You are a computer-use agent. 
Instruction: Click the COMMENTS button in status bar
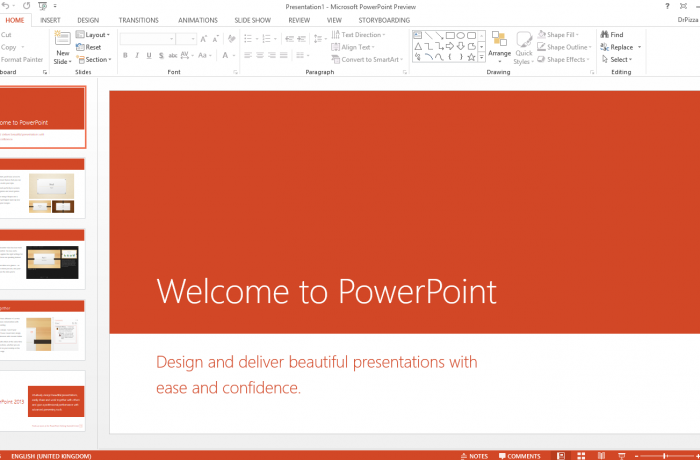(x=519, y=456)
